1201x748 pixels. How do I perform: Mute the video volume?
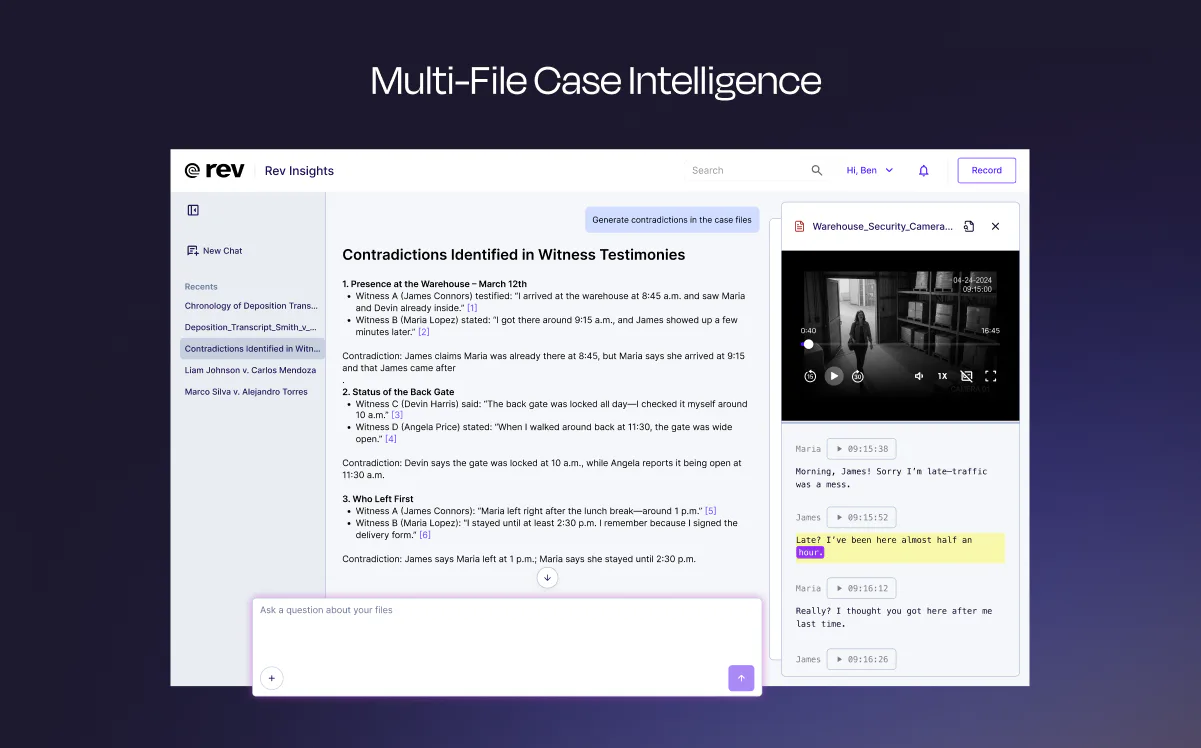919,376
